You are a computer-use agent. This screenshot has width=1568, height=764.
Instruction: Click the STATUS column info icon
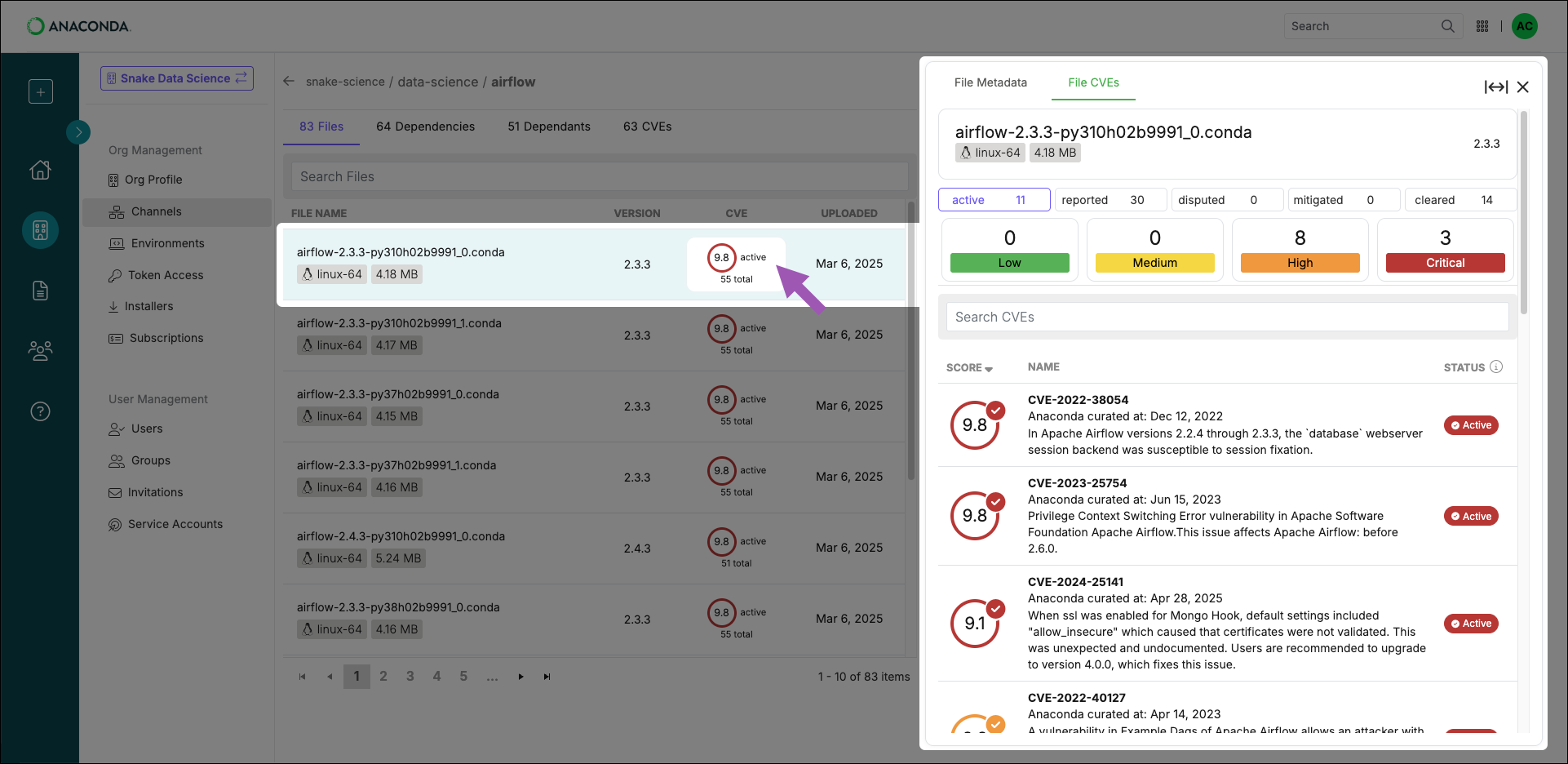tap(1496, 367)
